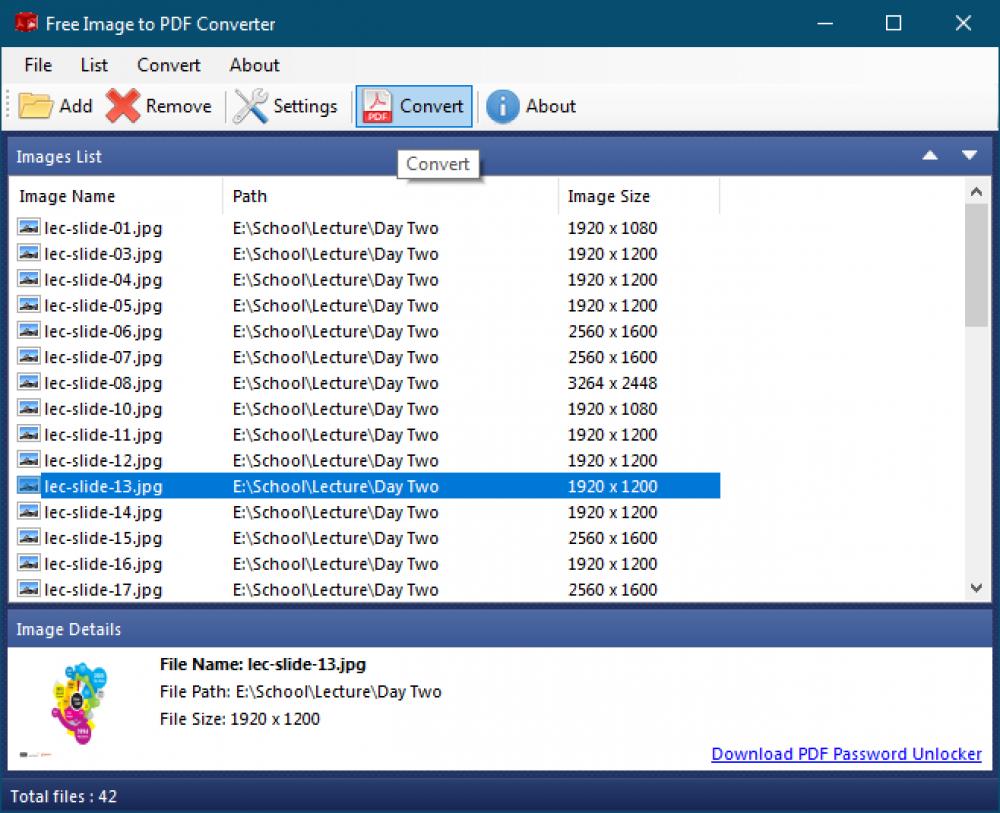Open the List menu
This screenshot has width=1000, height=813.
93,65
